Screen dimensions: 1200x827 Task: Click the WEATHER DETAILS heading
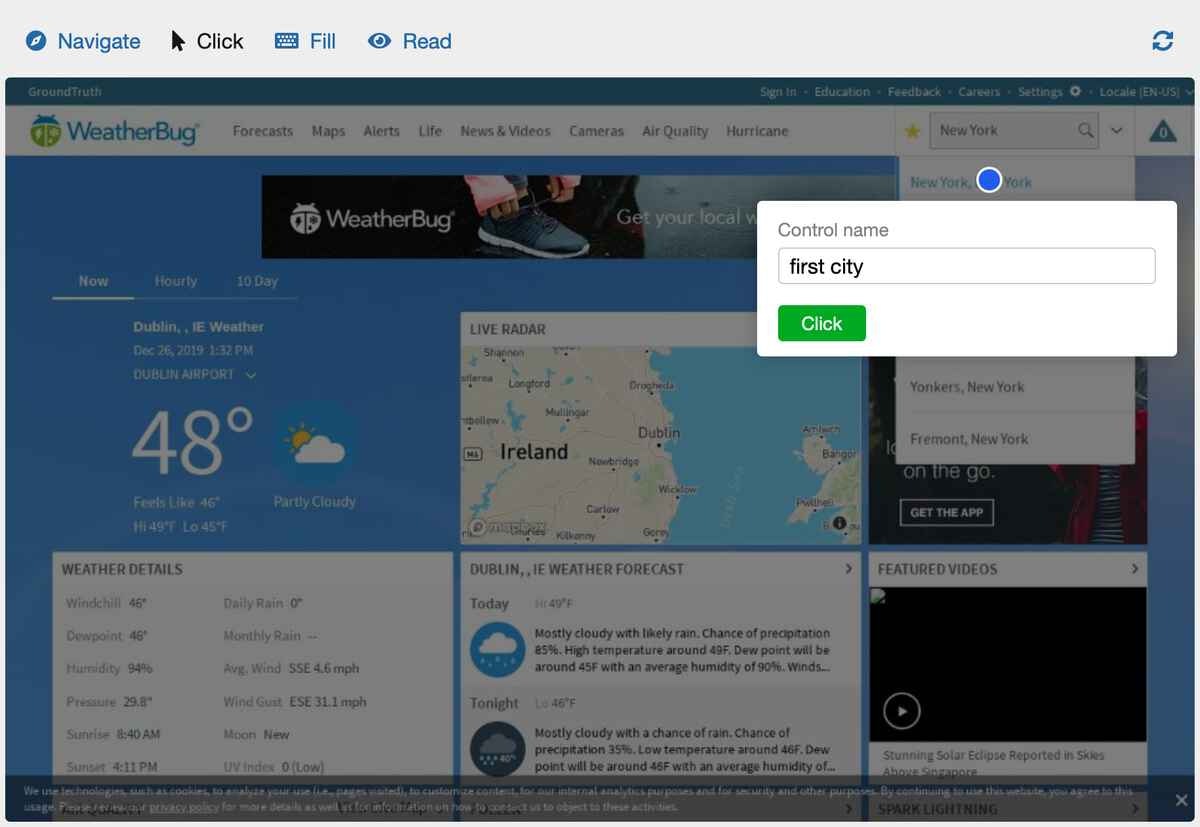point(122,569)
